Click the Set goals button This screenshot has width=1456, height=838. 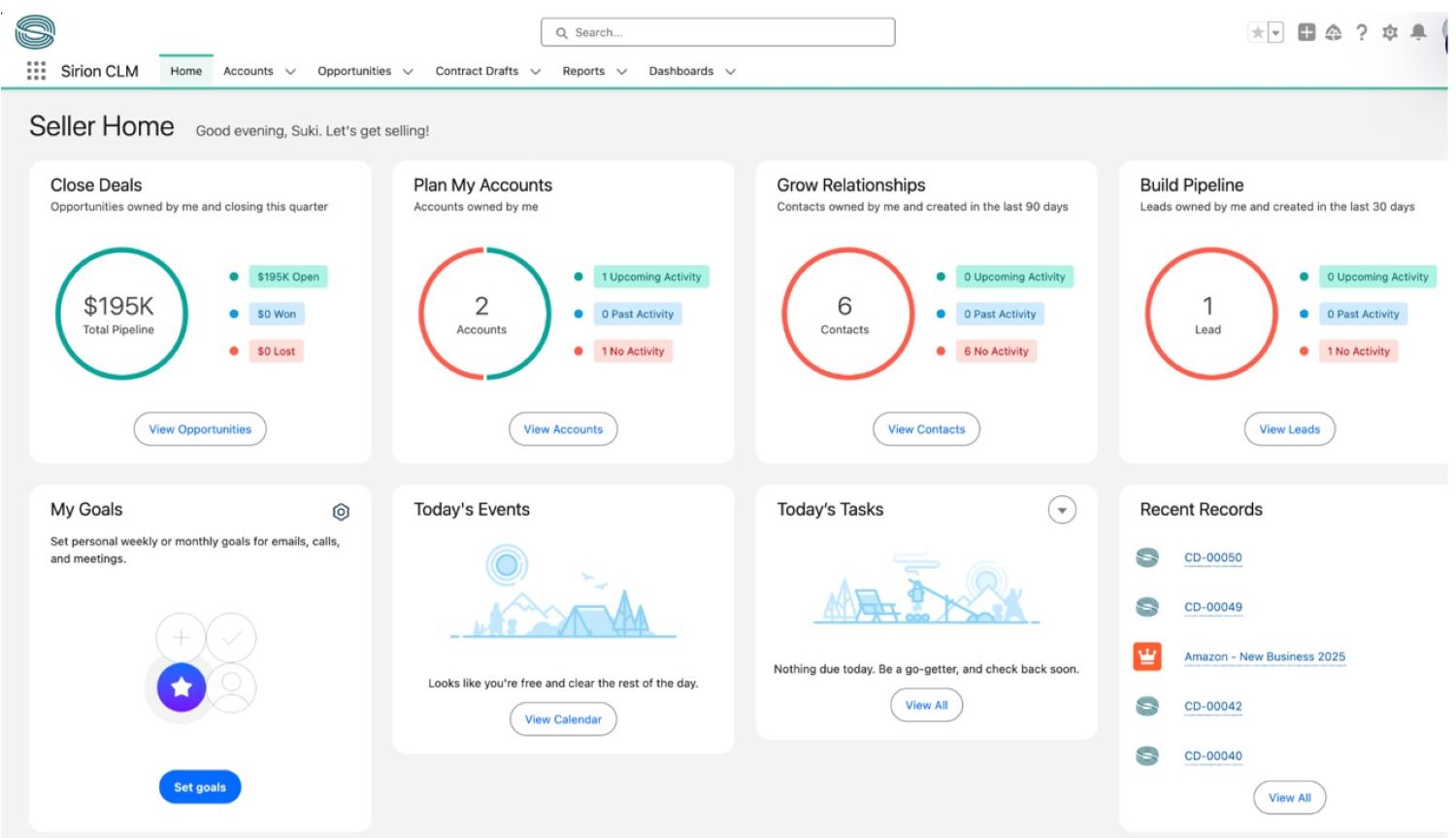click(x=200, y=788)
